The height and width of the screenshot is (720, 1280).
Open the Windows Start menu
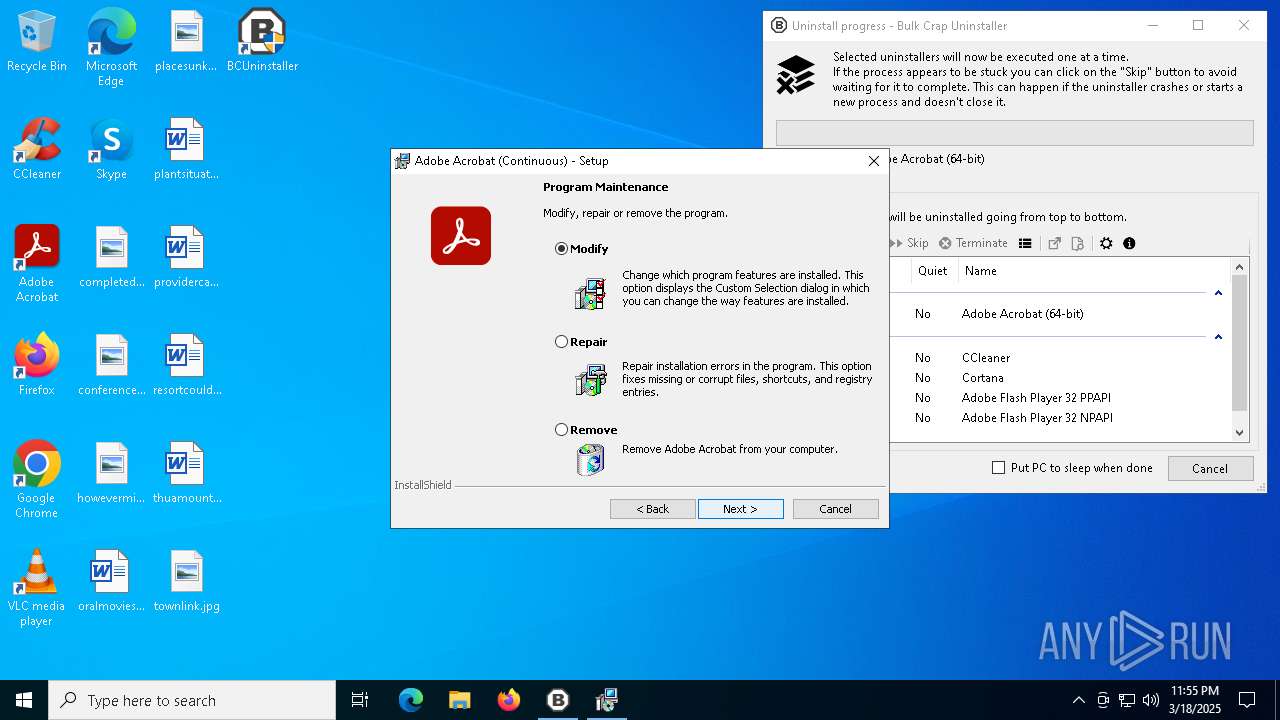coord(24,700)
